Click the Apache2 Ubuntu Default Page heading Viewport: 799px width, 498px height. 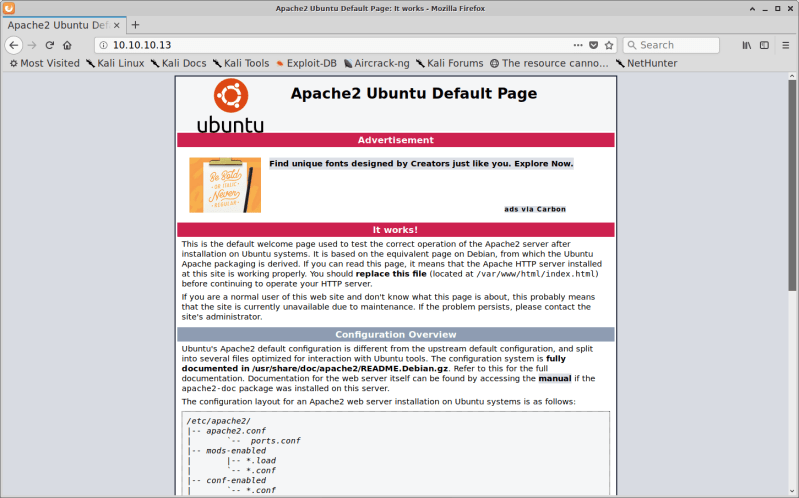tap(414, 93)
